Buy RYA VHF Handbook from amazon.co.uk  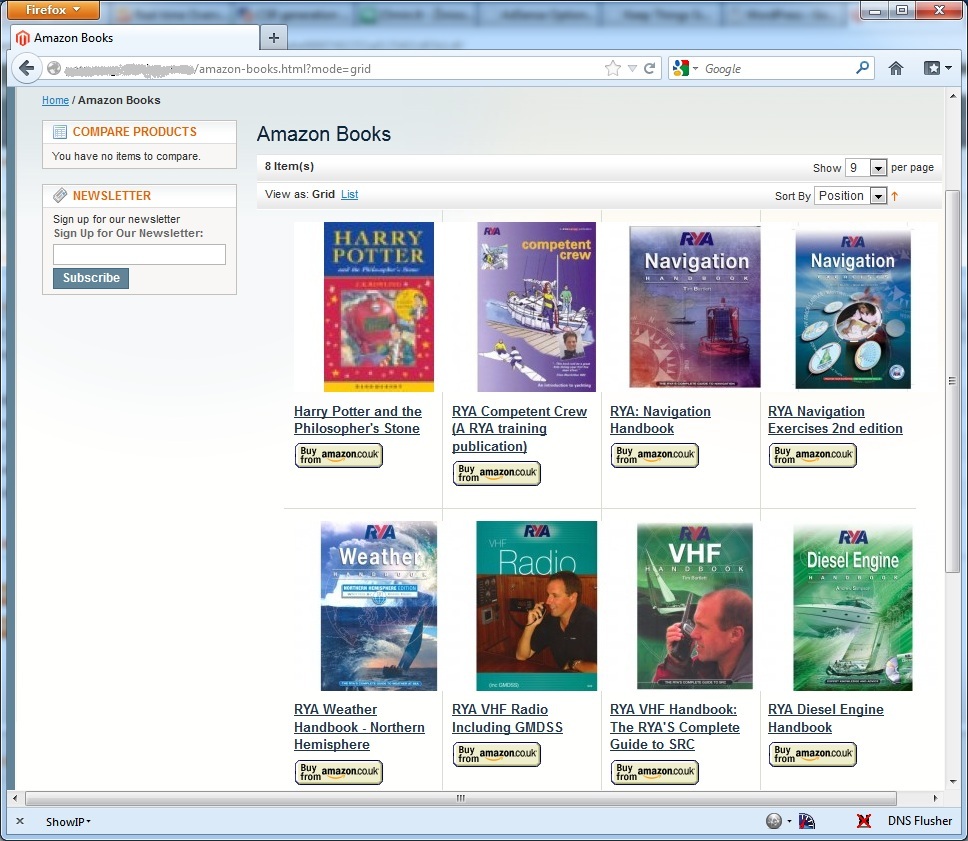[655, 772]
